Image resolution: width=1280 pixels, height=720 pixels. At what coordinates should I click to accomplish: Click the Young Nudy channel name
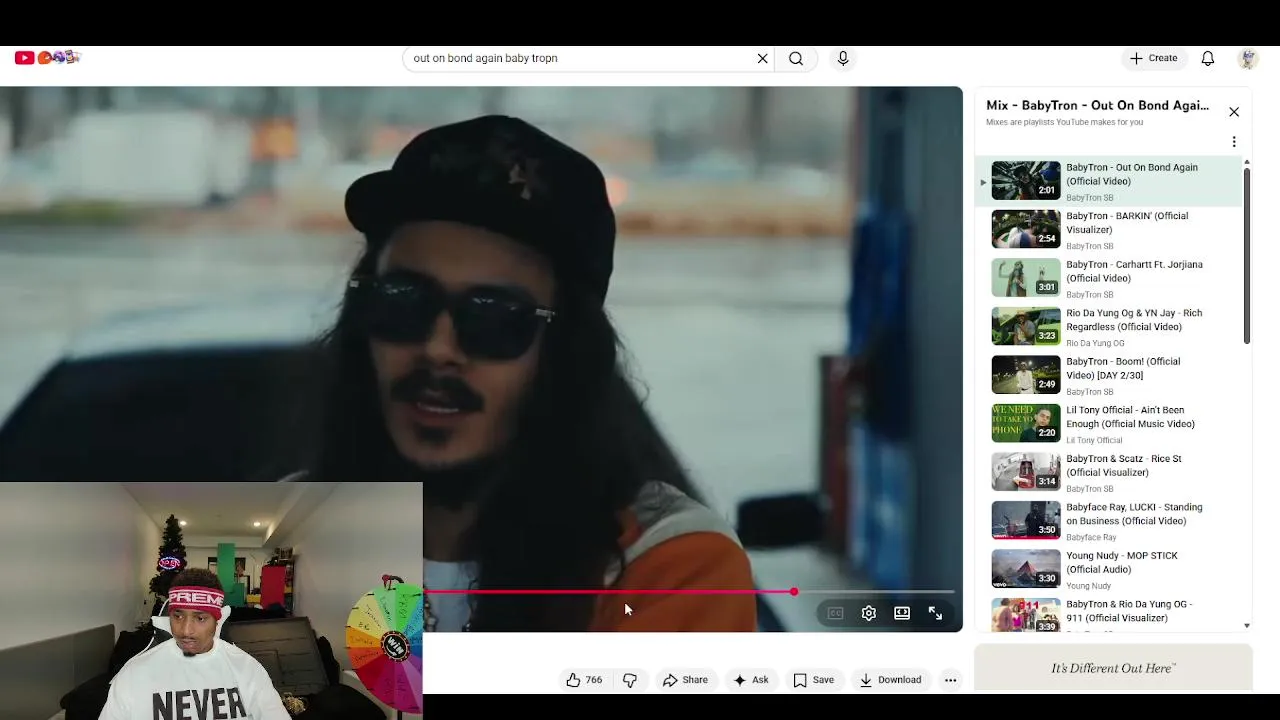click(x=1089, y=586)
